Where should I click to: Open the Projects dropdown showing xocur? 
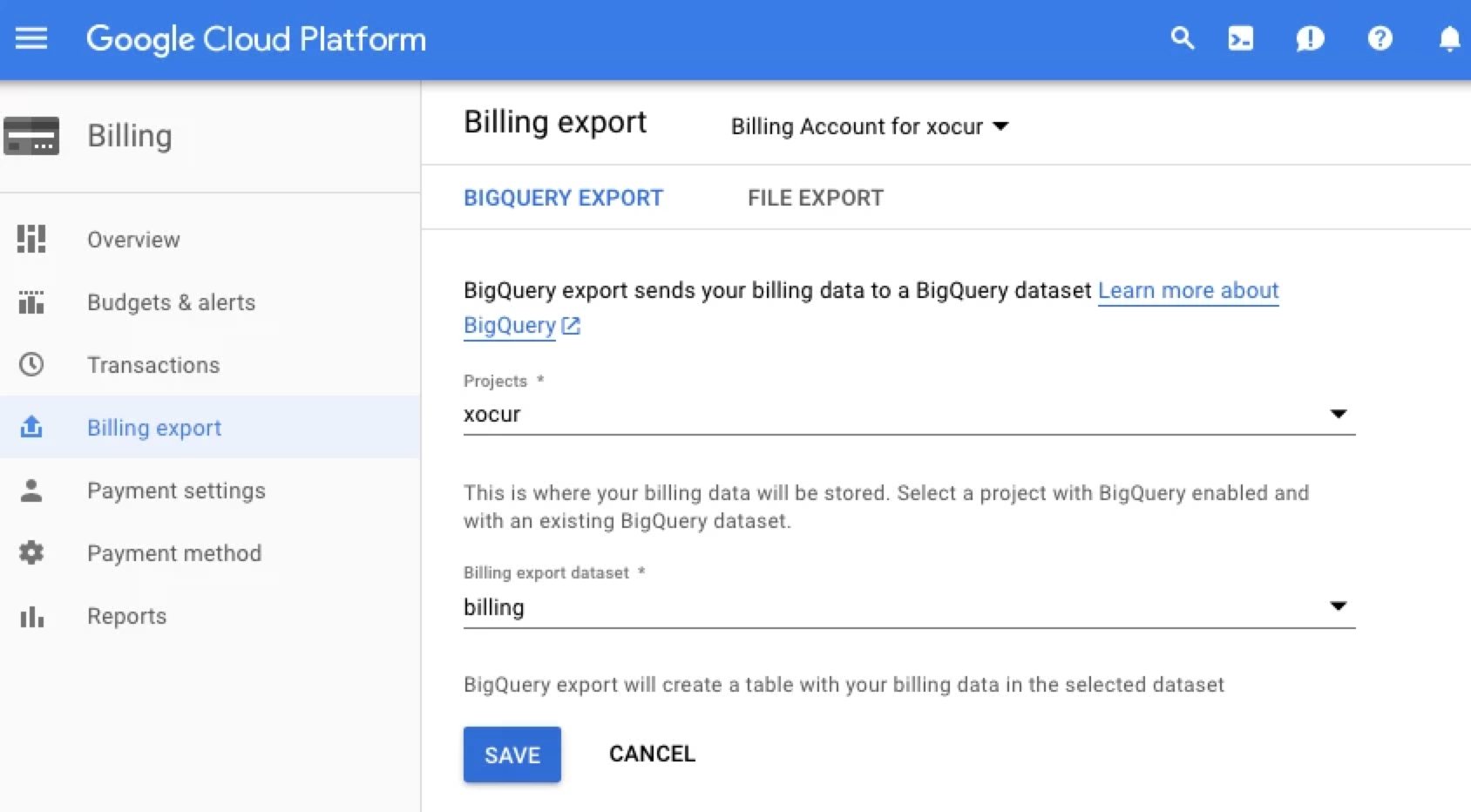[908, 415]
